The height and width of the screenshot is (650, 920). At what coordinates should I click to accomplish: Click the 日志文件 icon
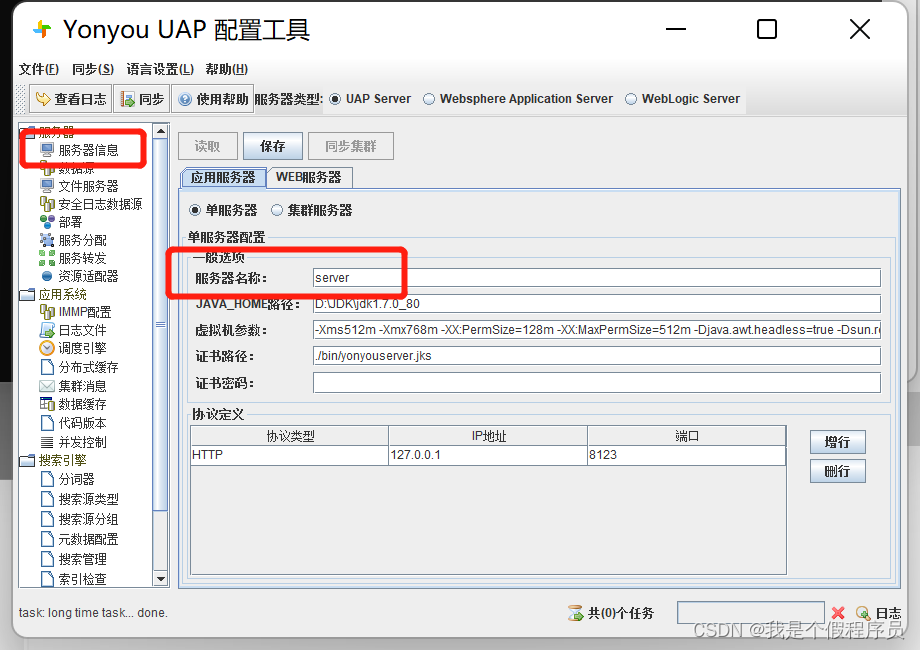pos(47,330)
